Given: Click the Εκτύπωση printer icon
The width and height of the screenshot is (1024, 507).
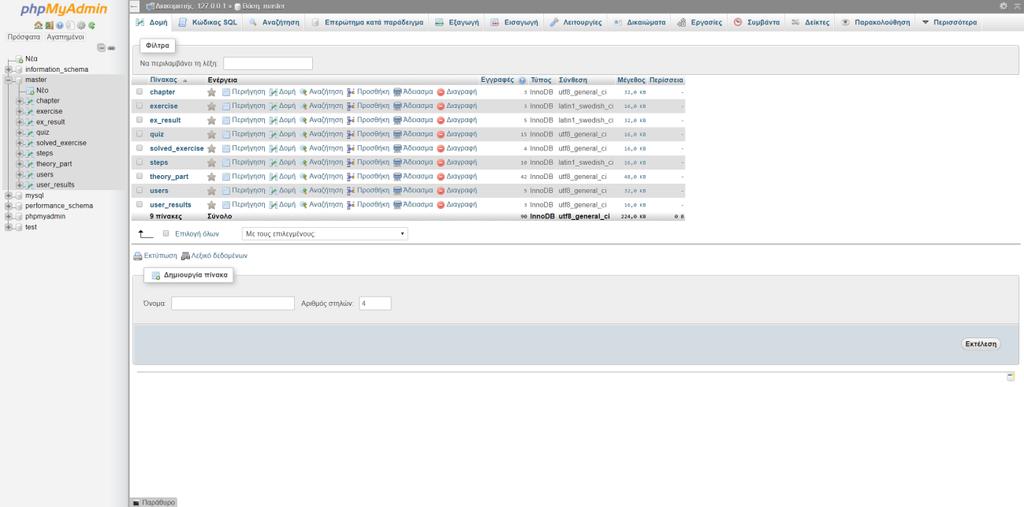Looking at the screenshot, I should tap(138, 256).
